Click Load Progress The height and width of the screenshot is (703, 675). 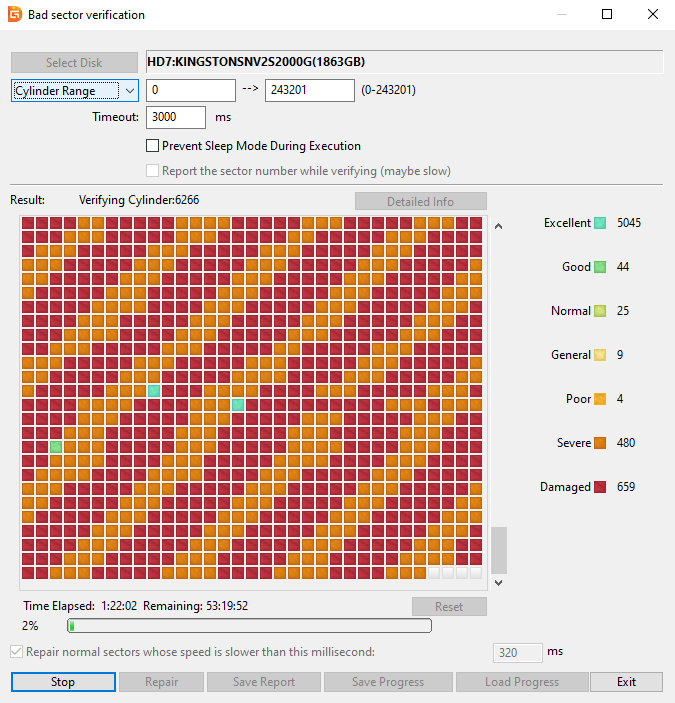click(522, 682)
